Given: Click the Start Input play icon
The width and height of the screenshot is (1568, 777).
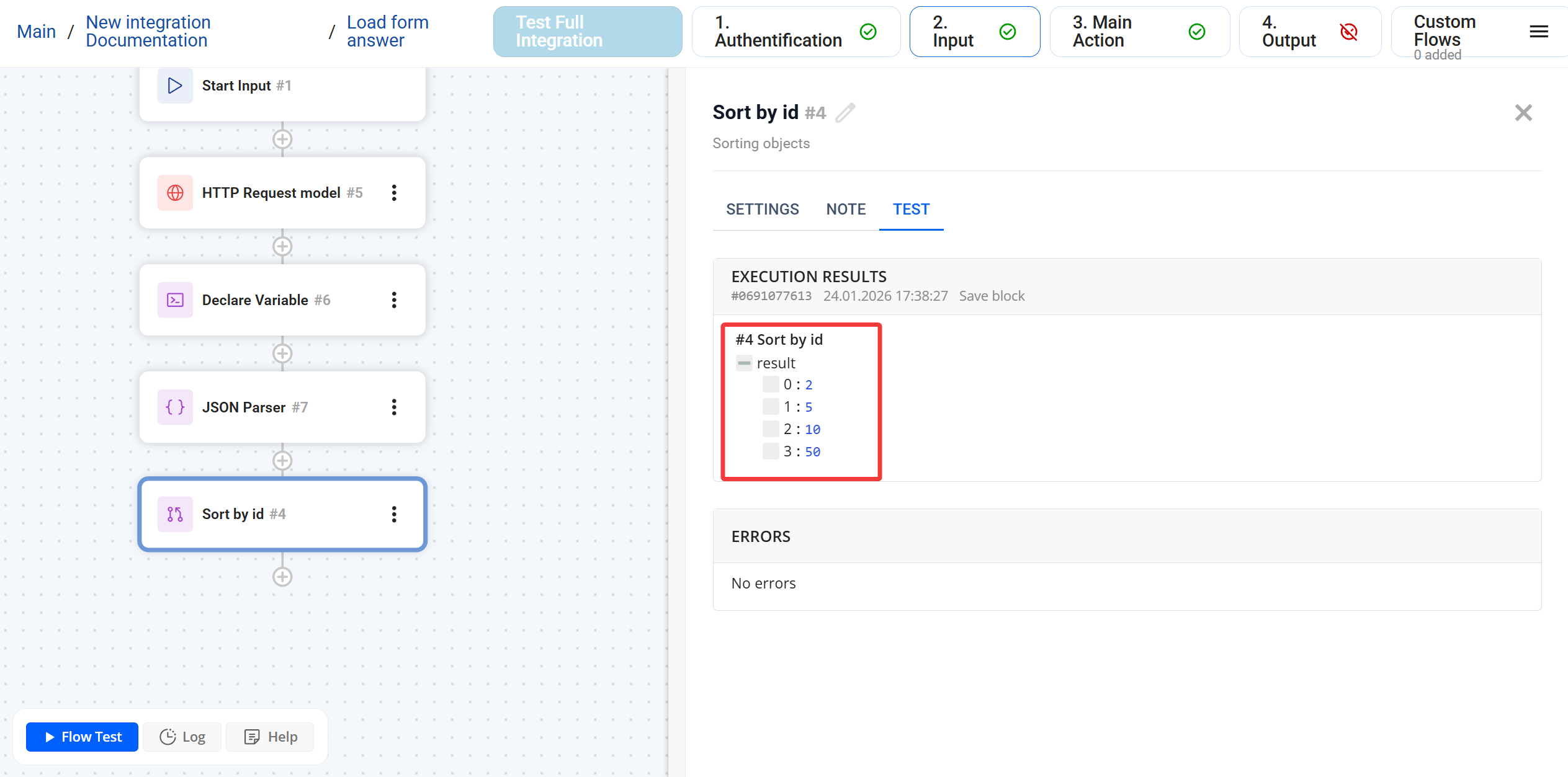Looking at the screenshot, I should point(175,86).
